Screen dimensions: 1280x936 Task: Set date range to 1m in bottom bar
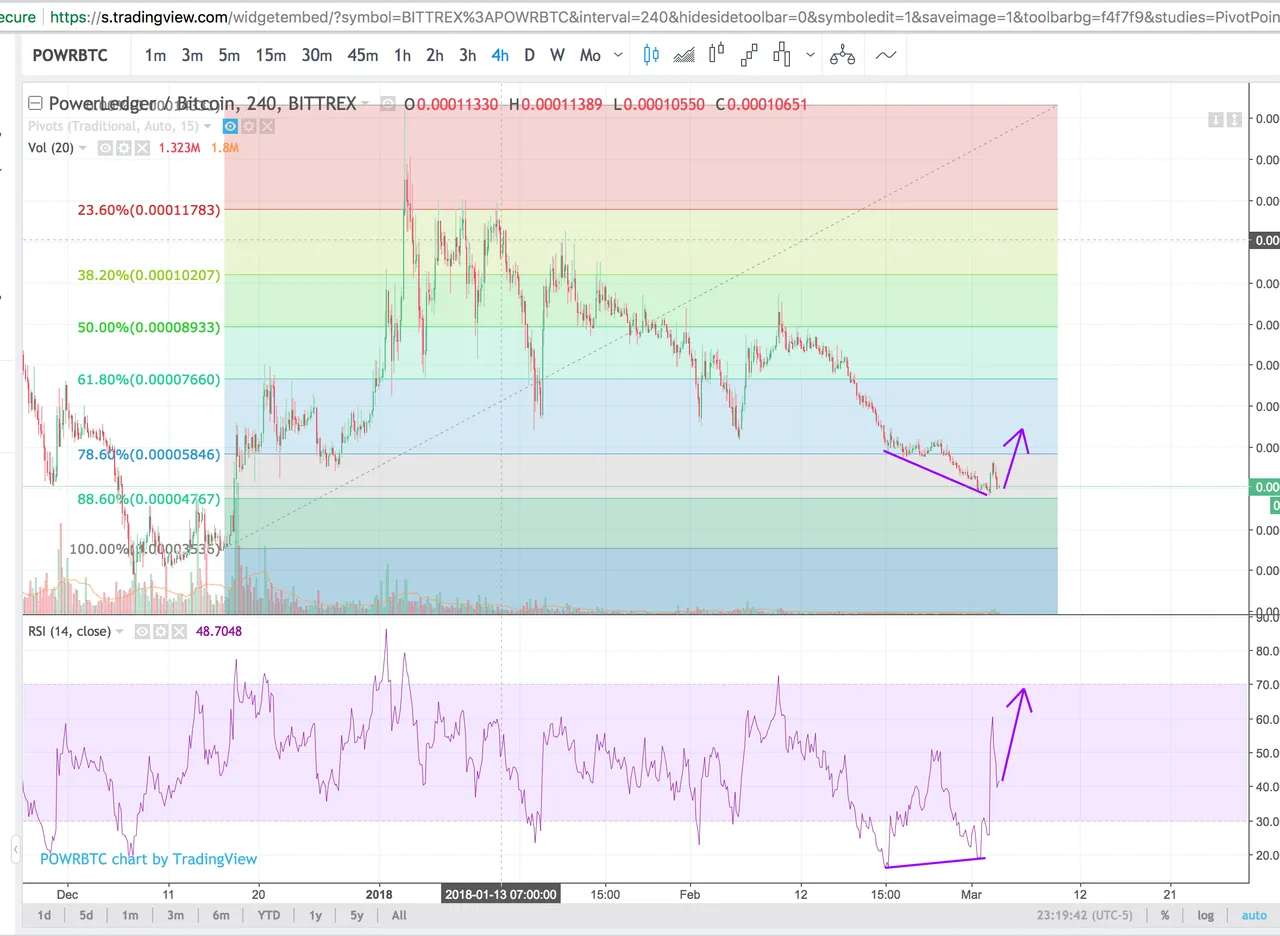130,915
